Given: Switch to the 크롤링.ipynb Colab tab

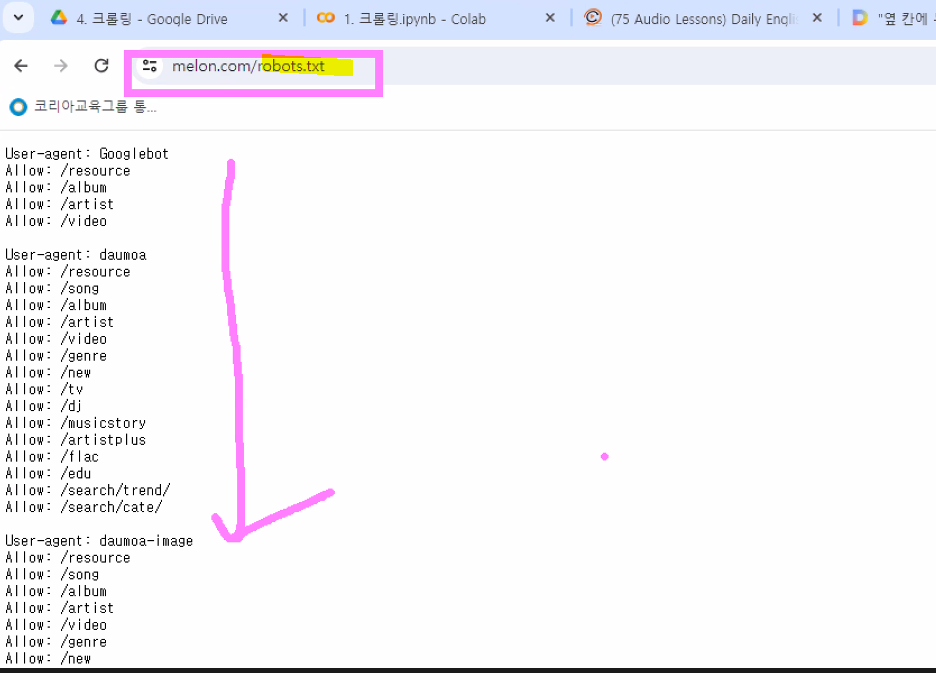Looking at the screenshot, I should coord(436,19).
